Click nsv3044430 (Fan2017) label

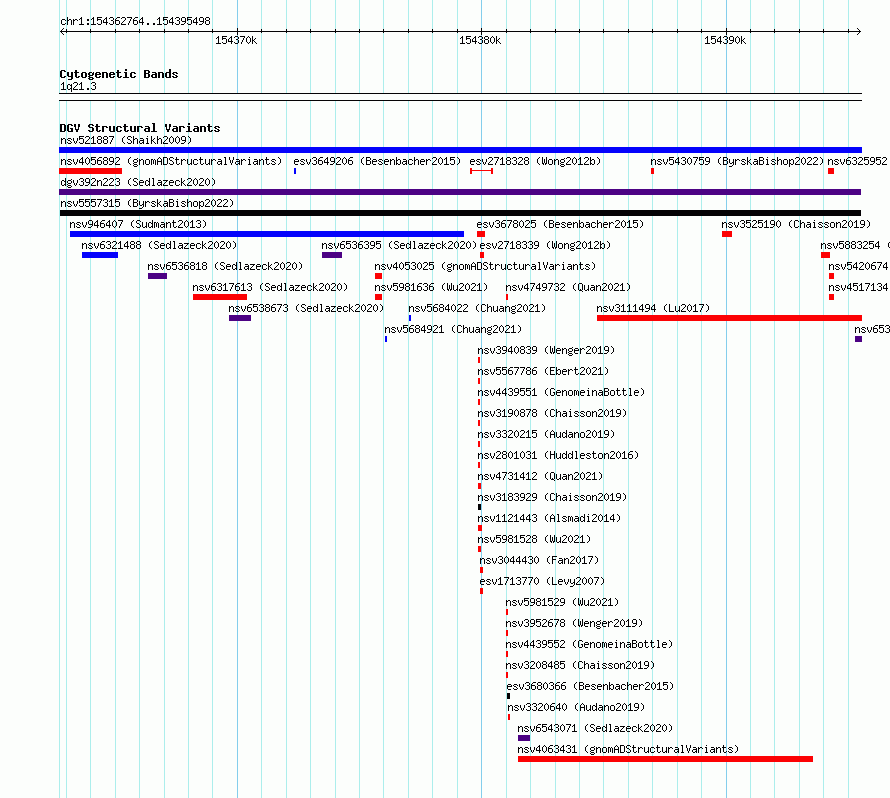pos(539,560)
